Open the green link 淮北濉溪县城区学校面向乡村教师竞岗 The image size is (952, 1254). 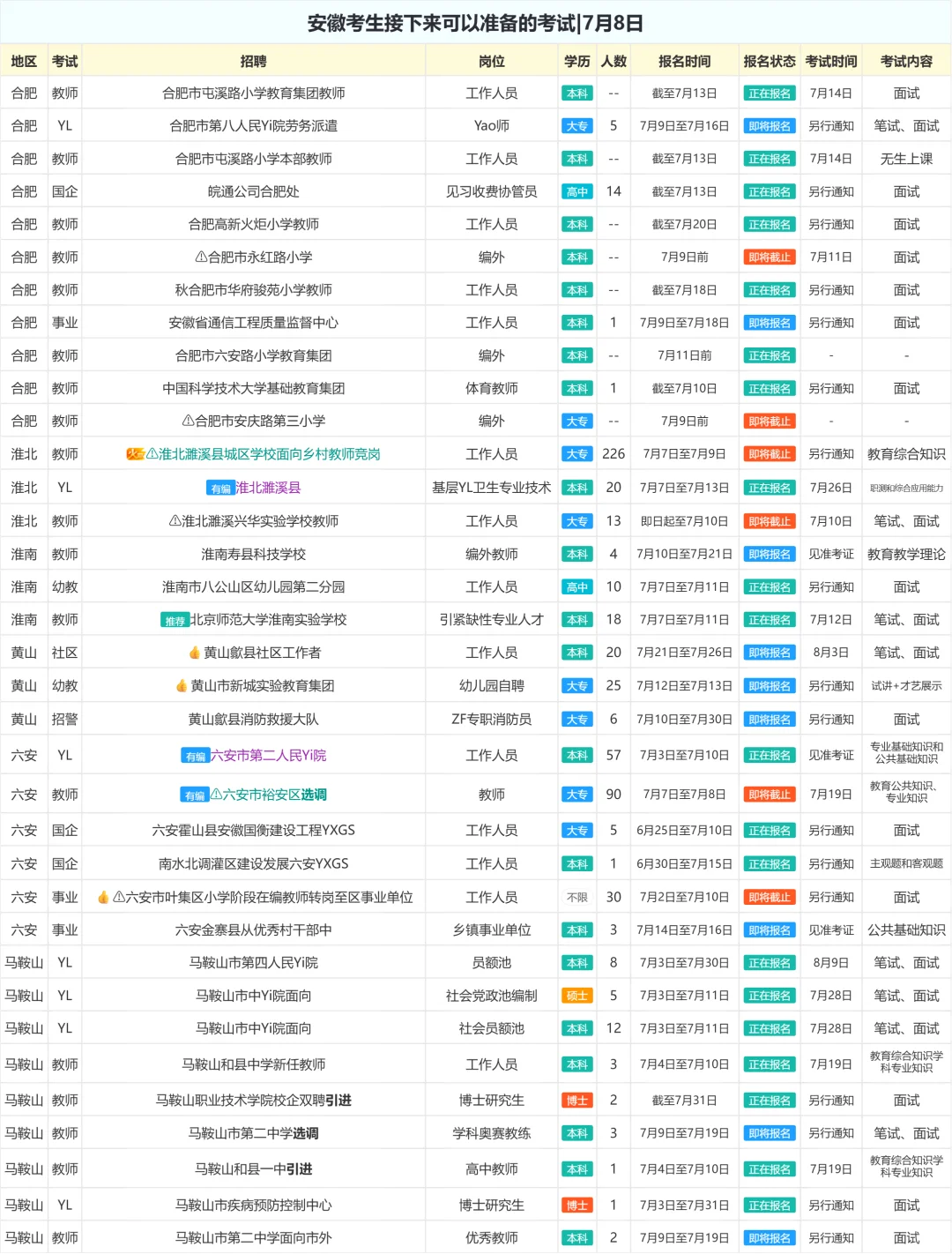click(x=270, y=454)
